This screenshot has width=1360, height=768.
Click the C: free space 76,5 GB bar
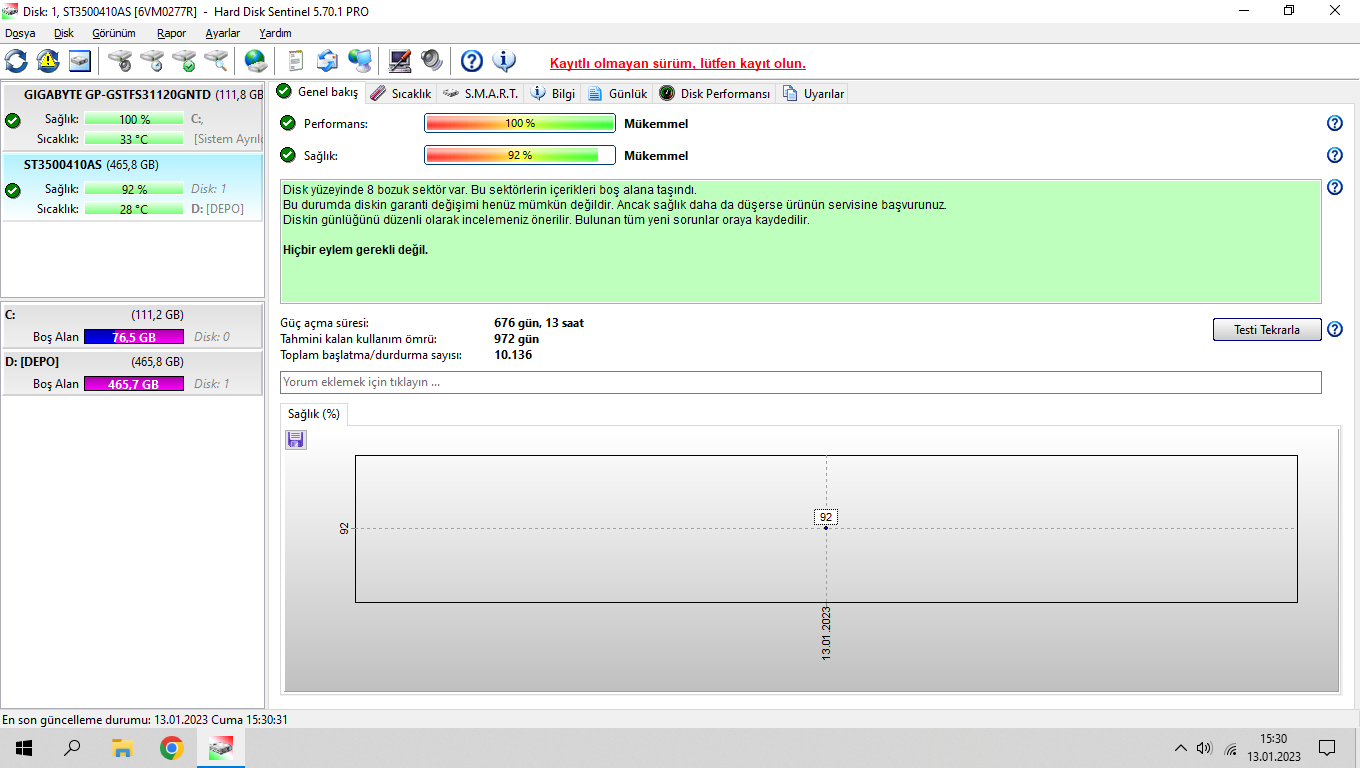134,337
